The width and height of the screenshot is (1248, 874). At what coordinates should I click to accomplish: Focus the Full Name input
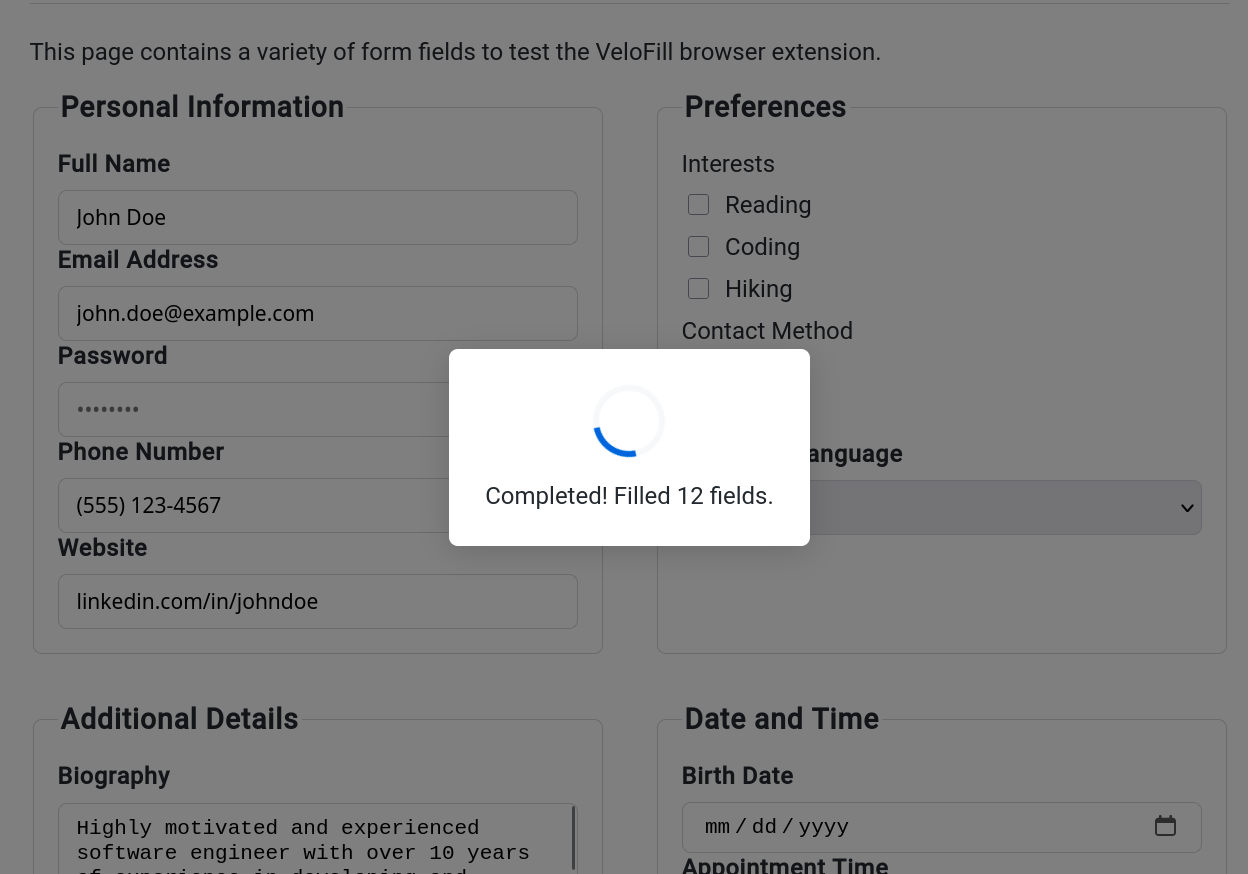click(x=317, y=217)
